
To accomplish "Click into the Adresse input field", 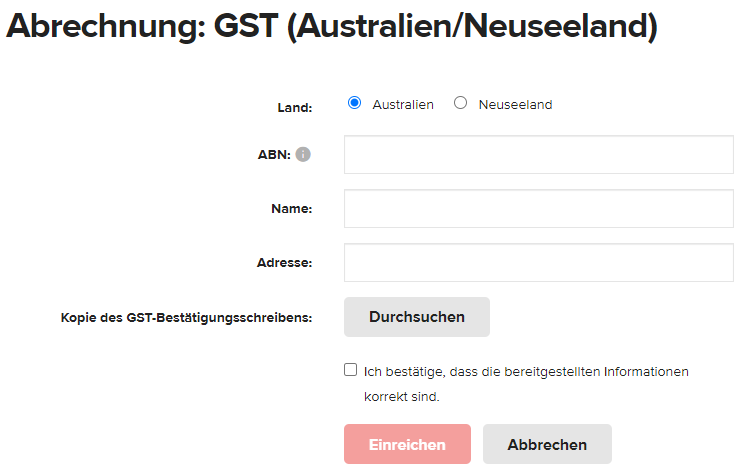I will coord(539,262).
